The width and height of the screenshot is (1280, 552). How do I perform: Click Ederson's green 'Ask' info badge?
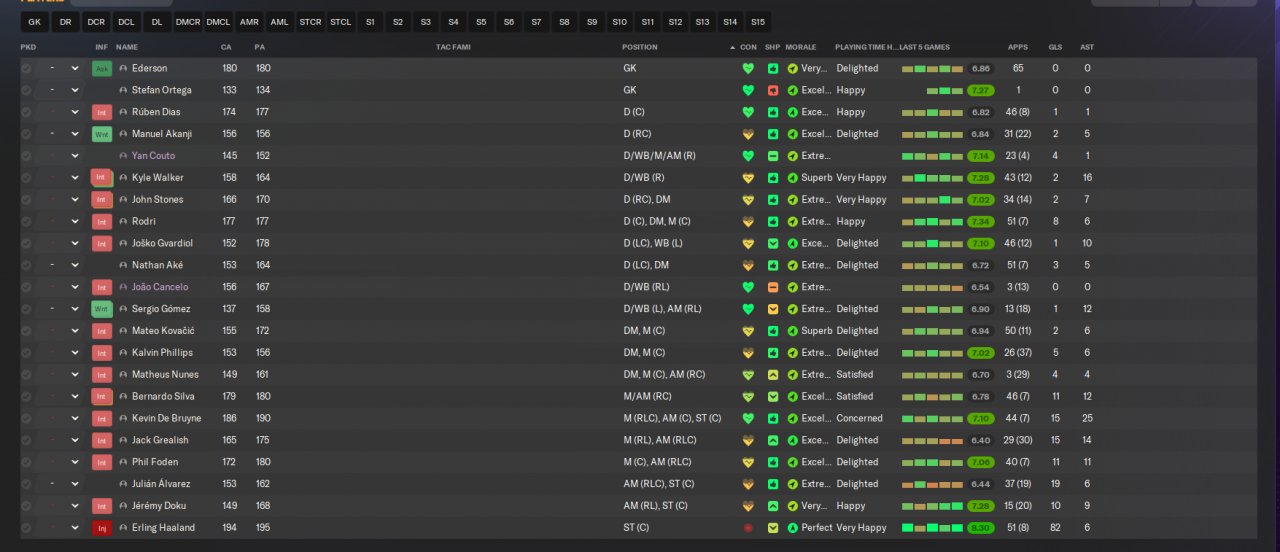[102, 69]
